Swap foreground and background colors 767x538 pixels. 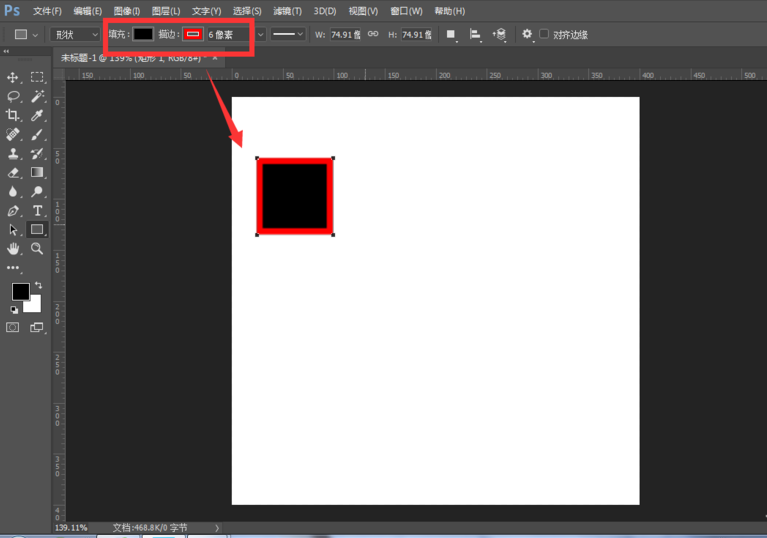[38, 286]
